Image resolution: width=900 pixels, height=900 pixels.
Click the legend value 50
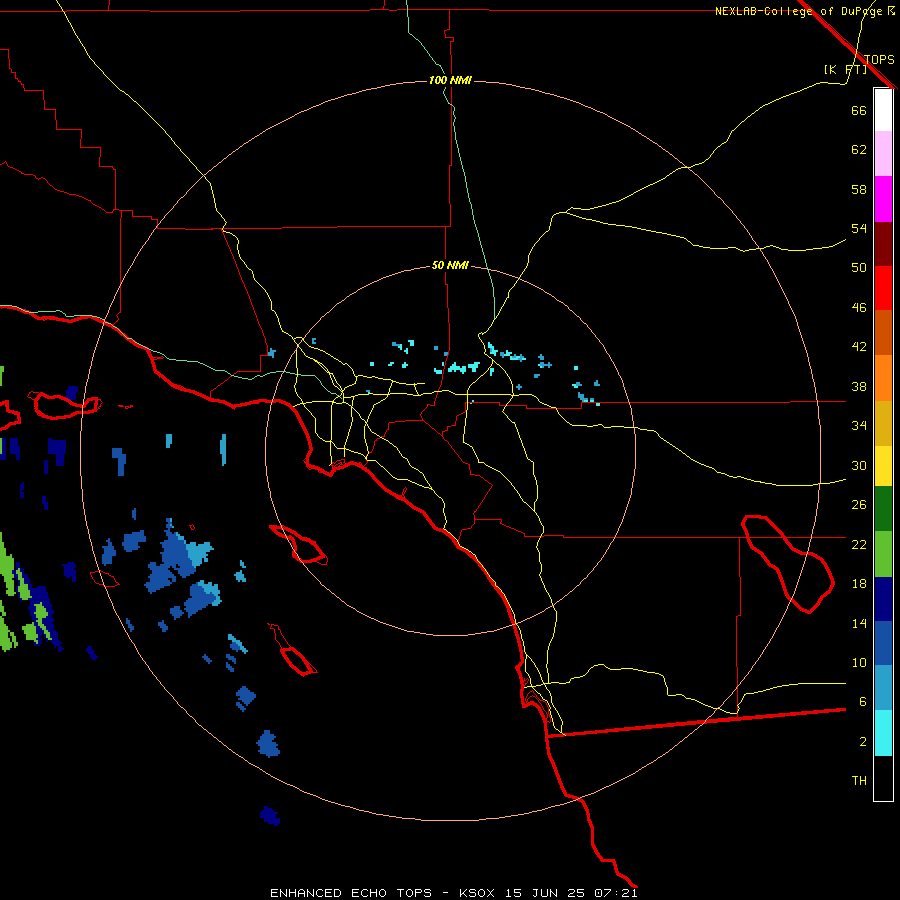[859, 268]
